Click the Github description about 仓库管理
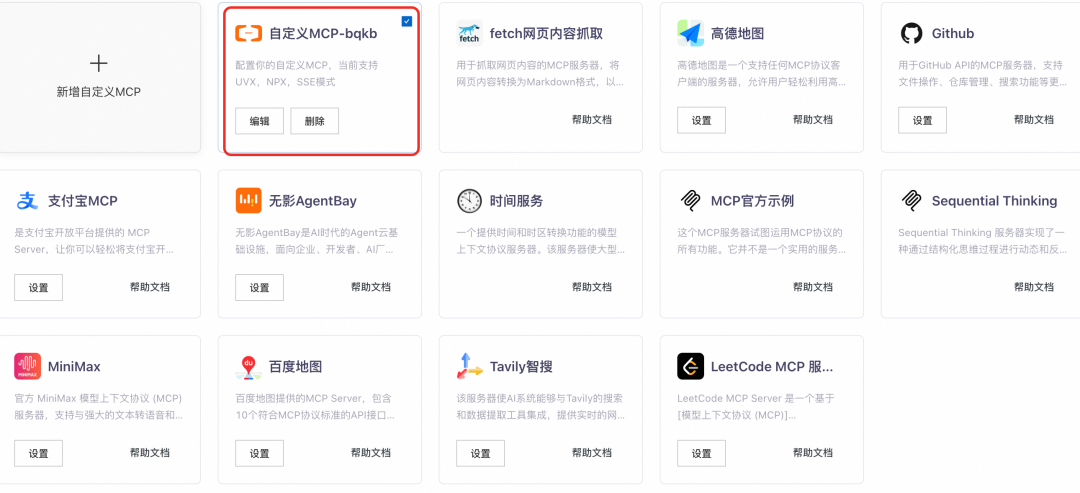The width and height of the screenshot is (1080, 493). [x=982, y=74]
